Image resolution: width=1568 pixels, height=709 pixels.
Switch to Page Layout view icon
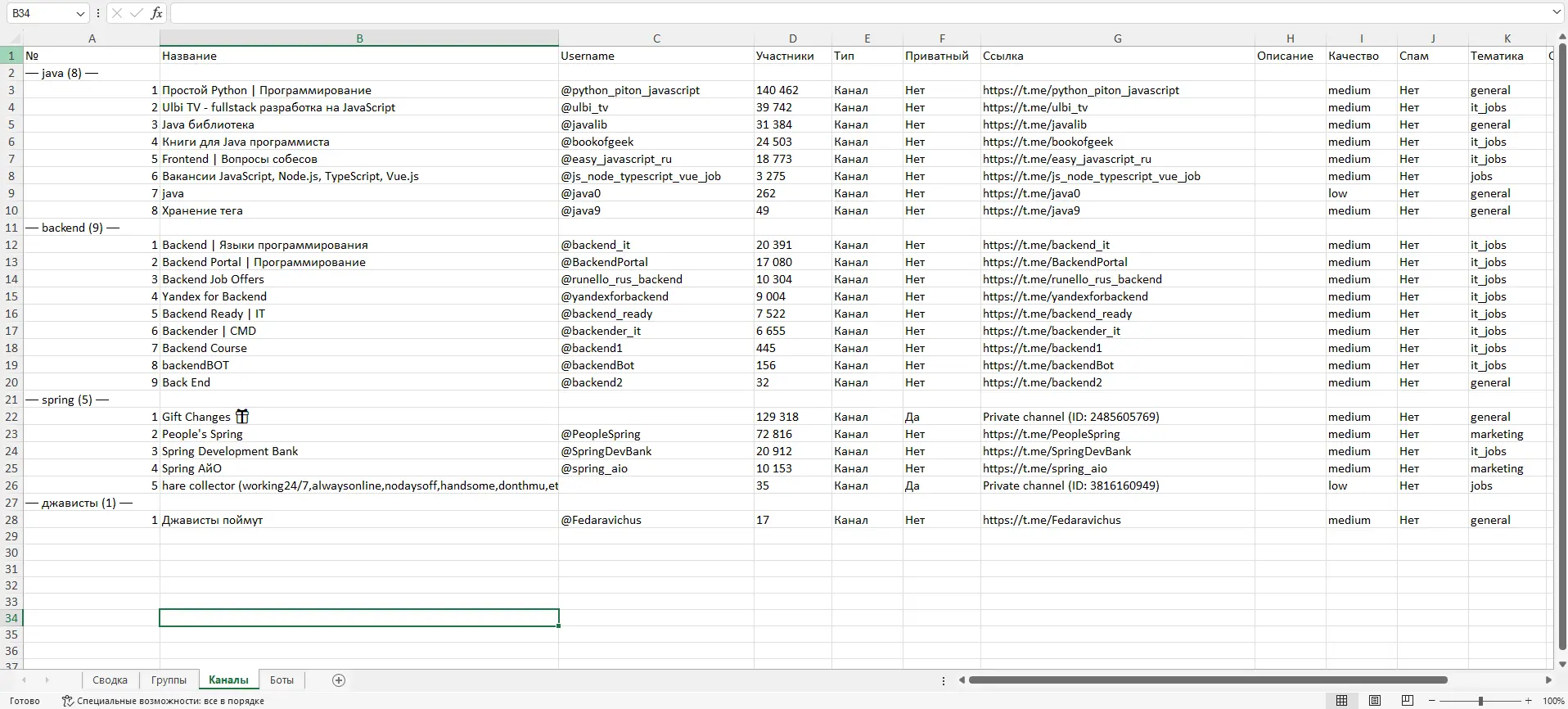click(1375, 701)
